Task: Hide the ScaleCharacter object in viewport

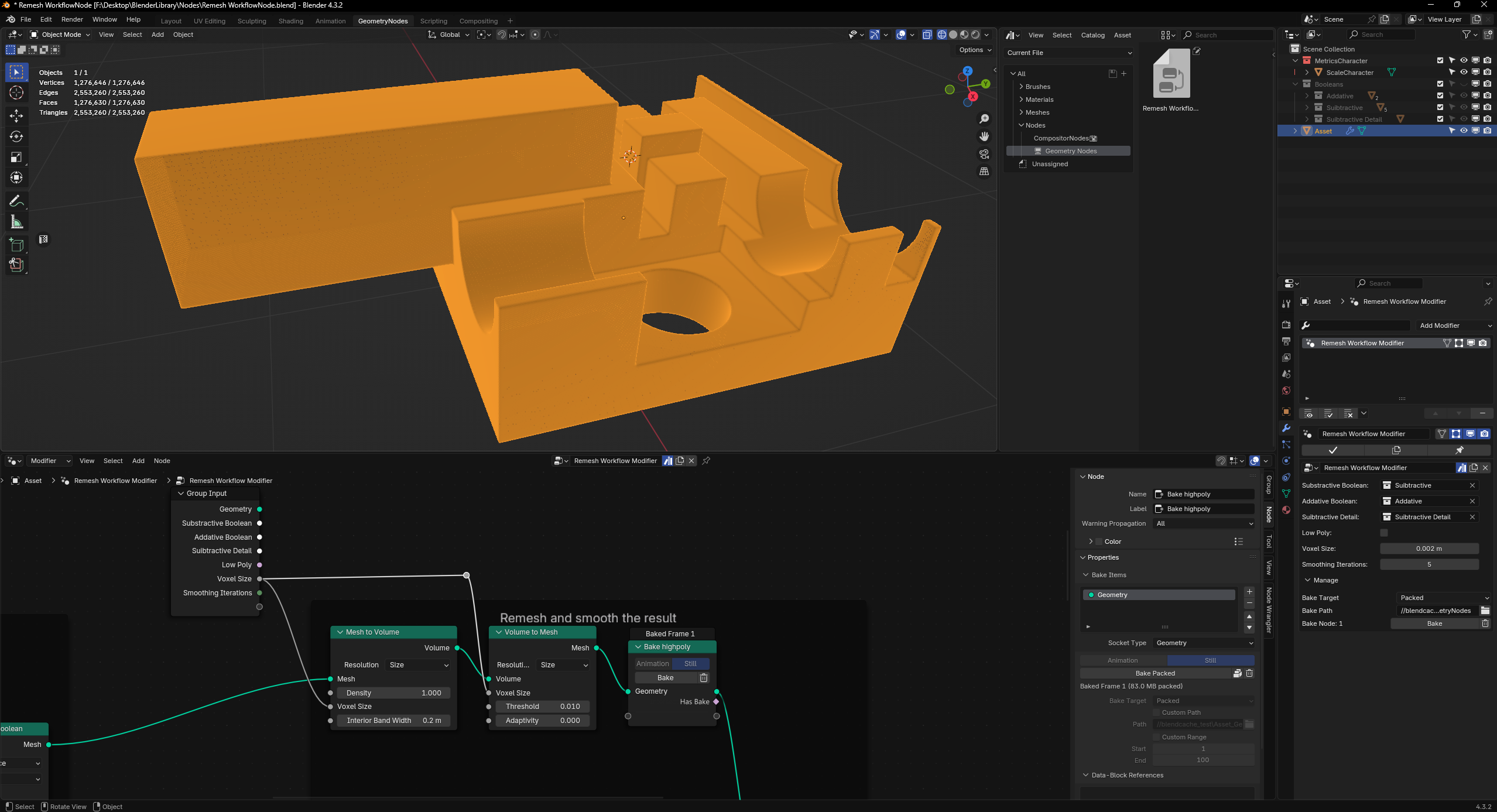Action: 1464,73
